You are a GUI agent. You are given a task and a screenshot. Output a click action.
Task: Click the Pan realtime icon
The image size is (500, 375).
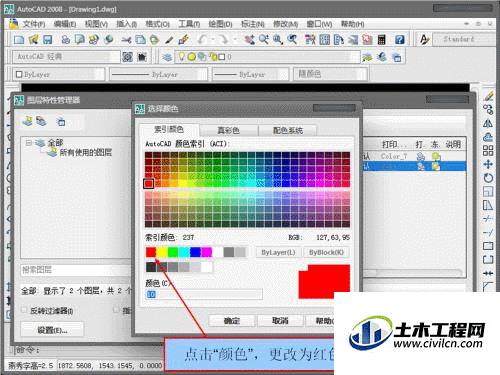249,40
